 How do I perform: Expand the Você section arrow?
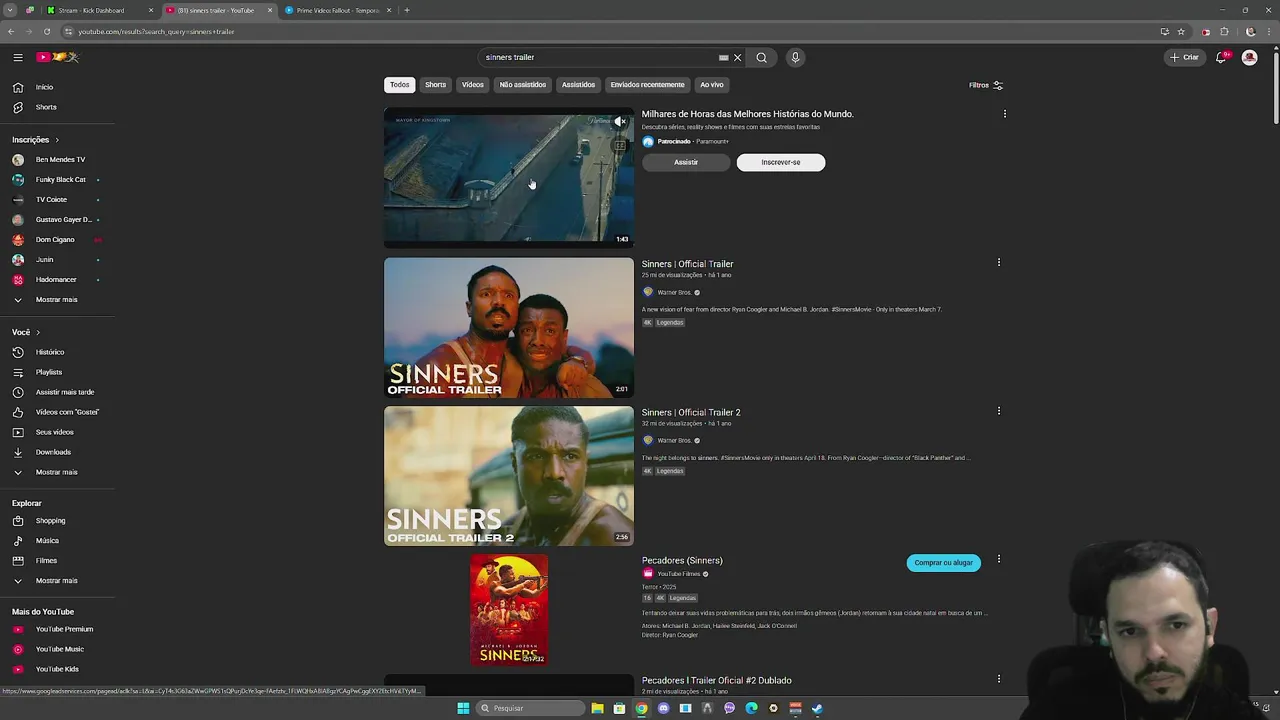coord(38,332)
